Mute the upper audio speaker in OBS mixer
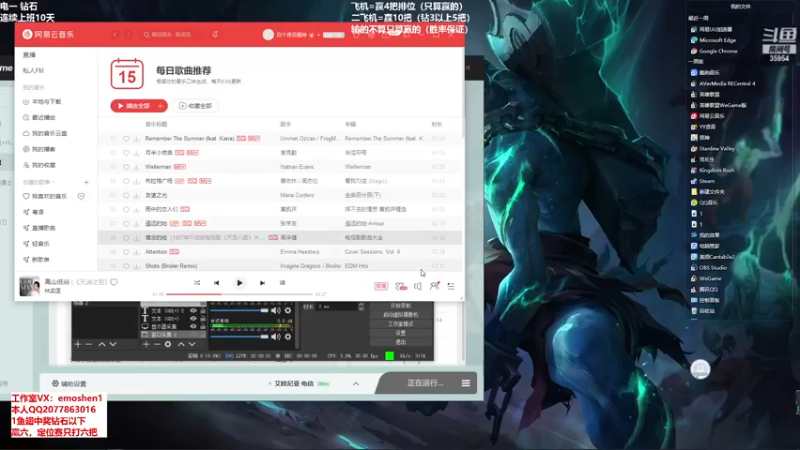This screenshot has height=450, width=800. click(276, 310)
